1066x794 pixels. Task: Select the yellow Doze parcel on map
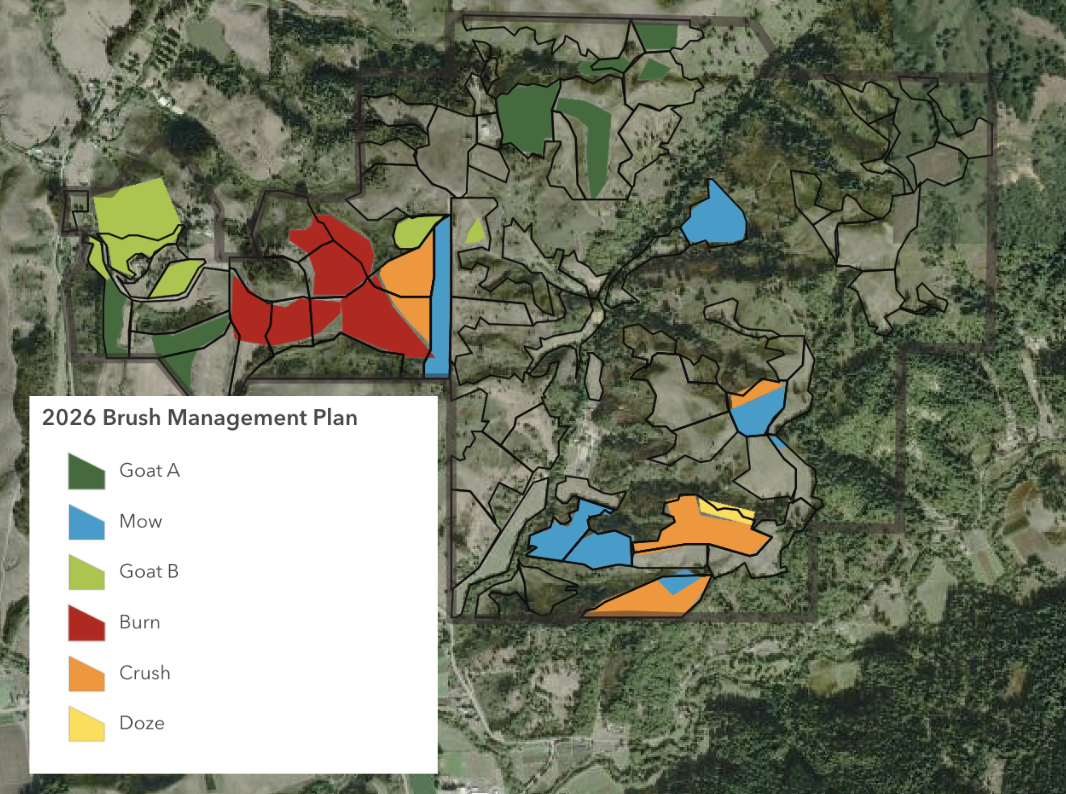click(726, 511)
